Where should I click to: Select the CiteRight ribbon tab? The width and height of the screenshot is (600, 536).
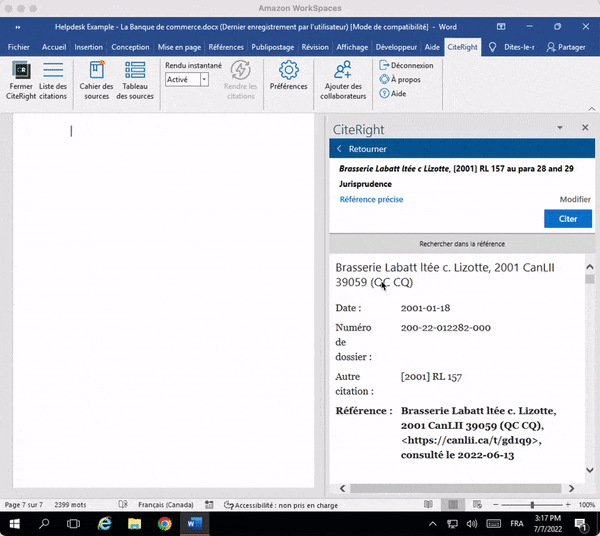[462, 47]
